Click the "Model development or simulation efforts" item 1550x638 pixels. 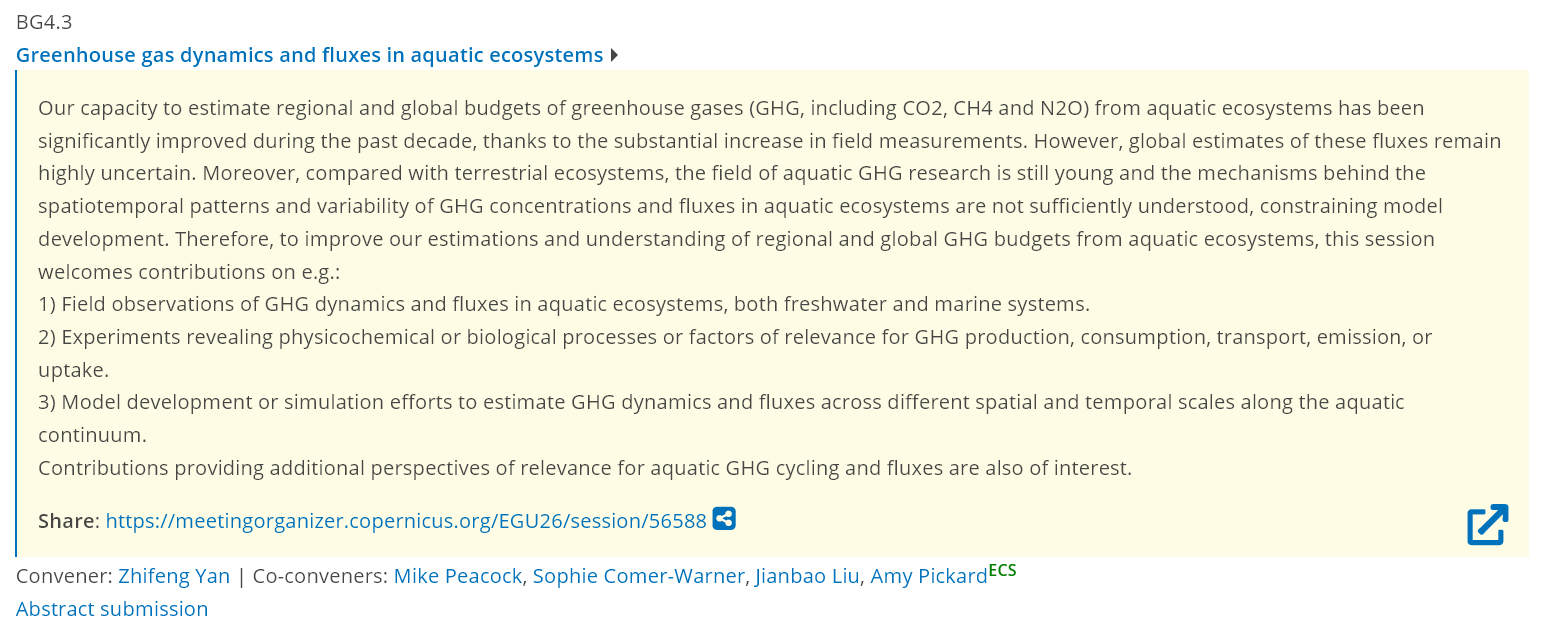click(x=720, y=402)
